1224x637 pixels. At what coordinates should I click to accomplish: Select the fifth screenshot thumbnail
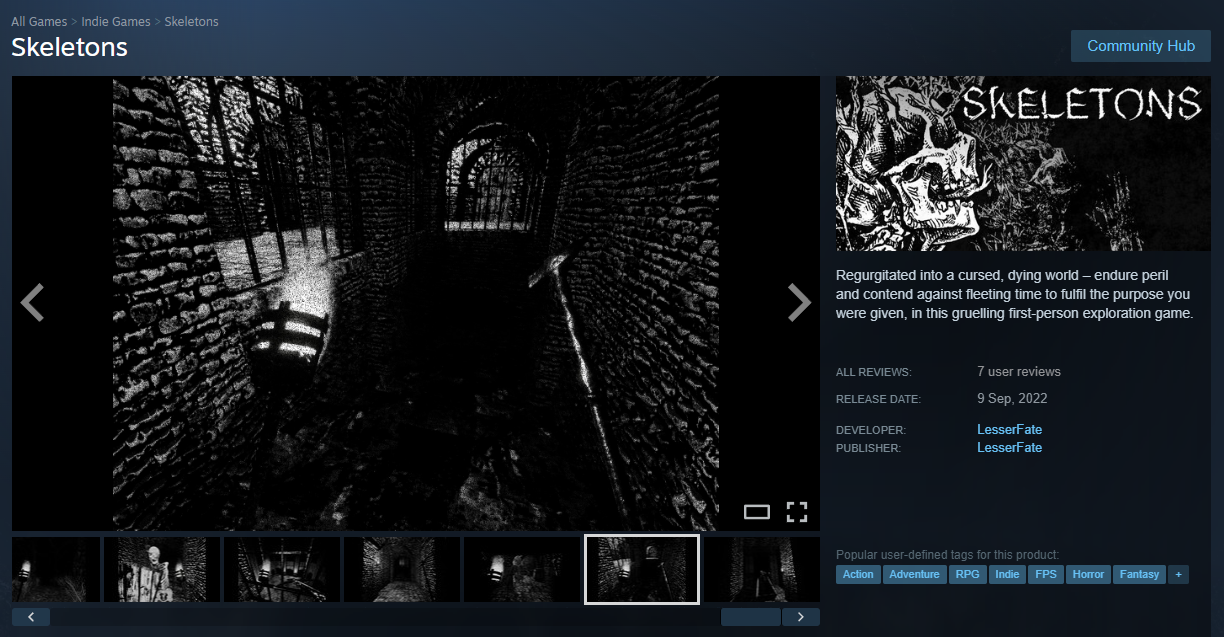click(x=522, y=569)
